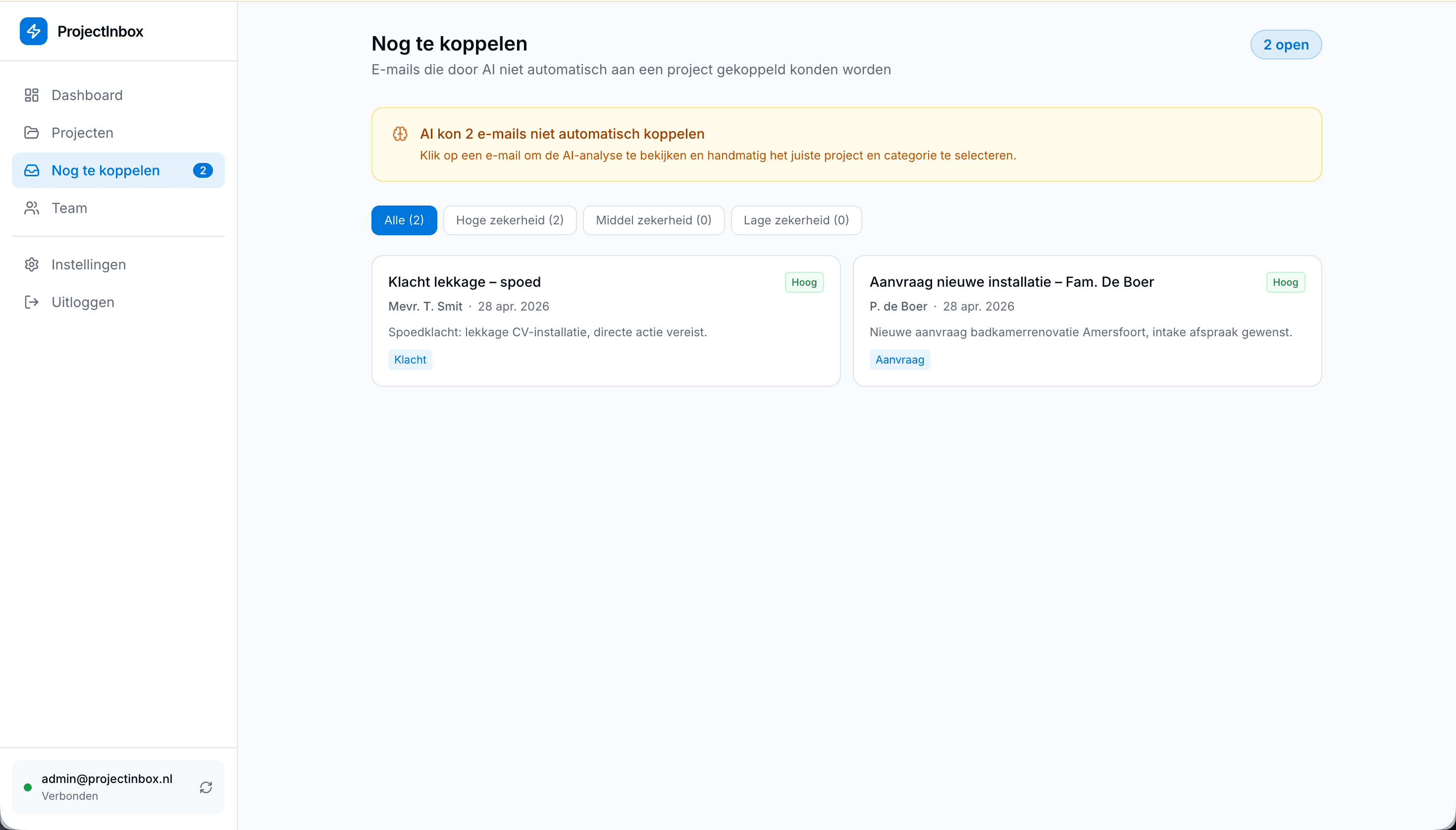Select the Team people icon
Screen dimensions: 1456x830
31,207
